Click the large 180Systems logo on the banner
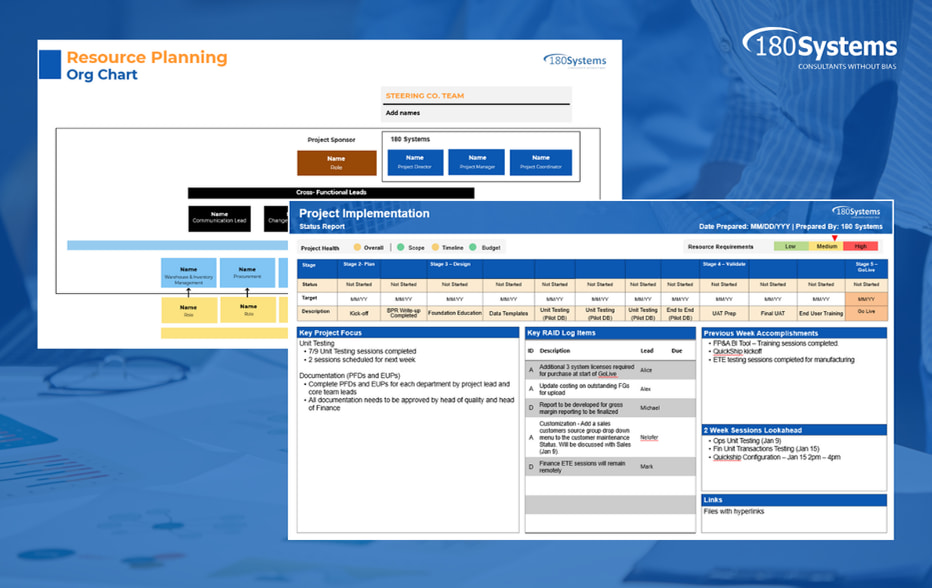The height and width of the screenshot is (588, 932). click(820, 49)
